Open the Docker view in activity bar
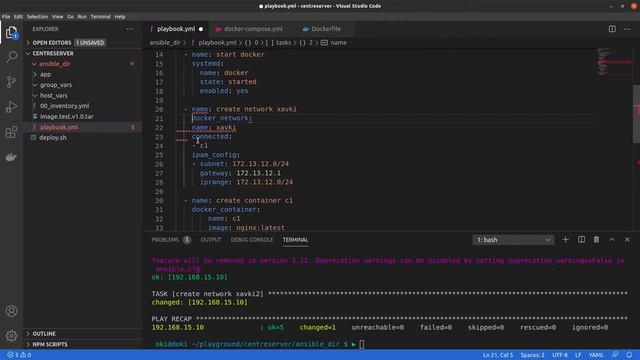 coord(11,157)
